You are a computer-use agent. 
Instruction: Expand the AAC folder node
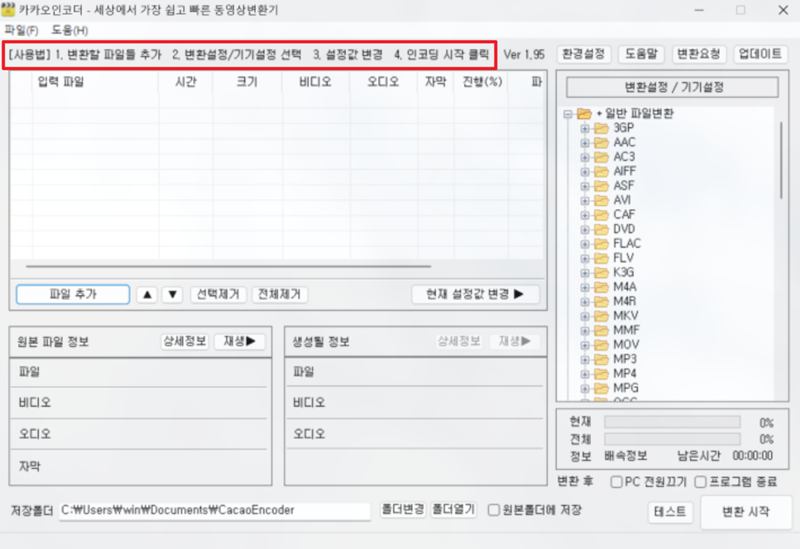585,143
